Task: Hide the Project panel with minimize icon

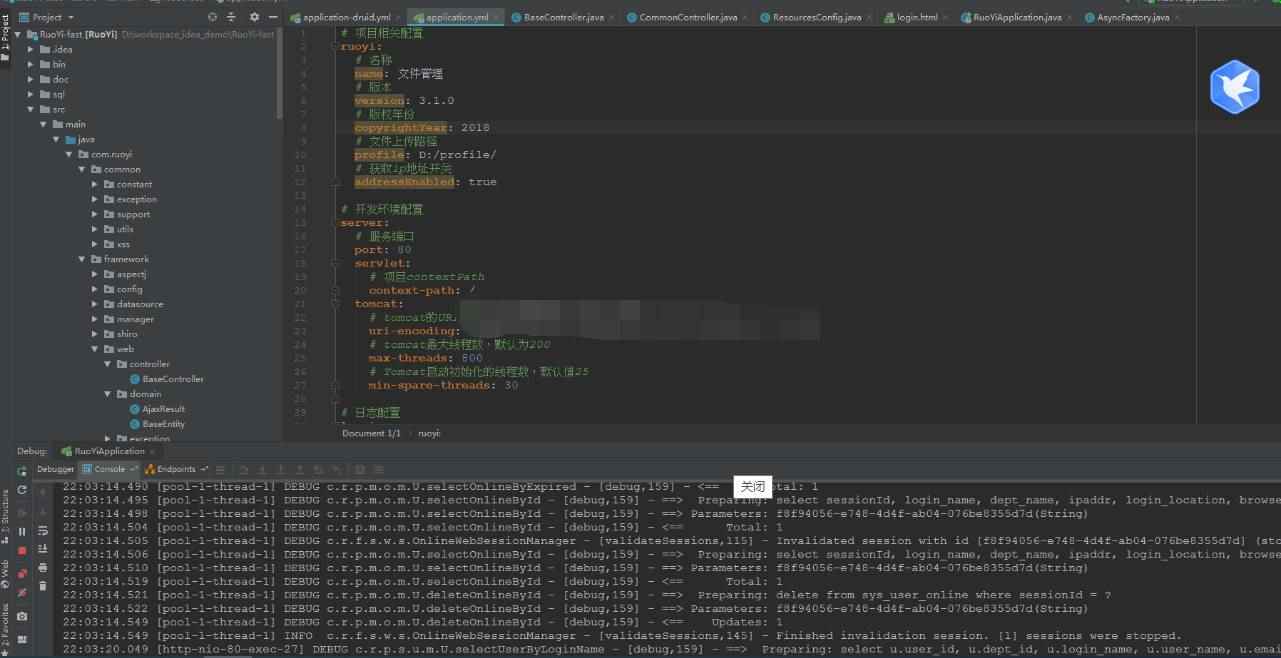Action: click(x=272, y=17)
